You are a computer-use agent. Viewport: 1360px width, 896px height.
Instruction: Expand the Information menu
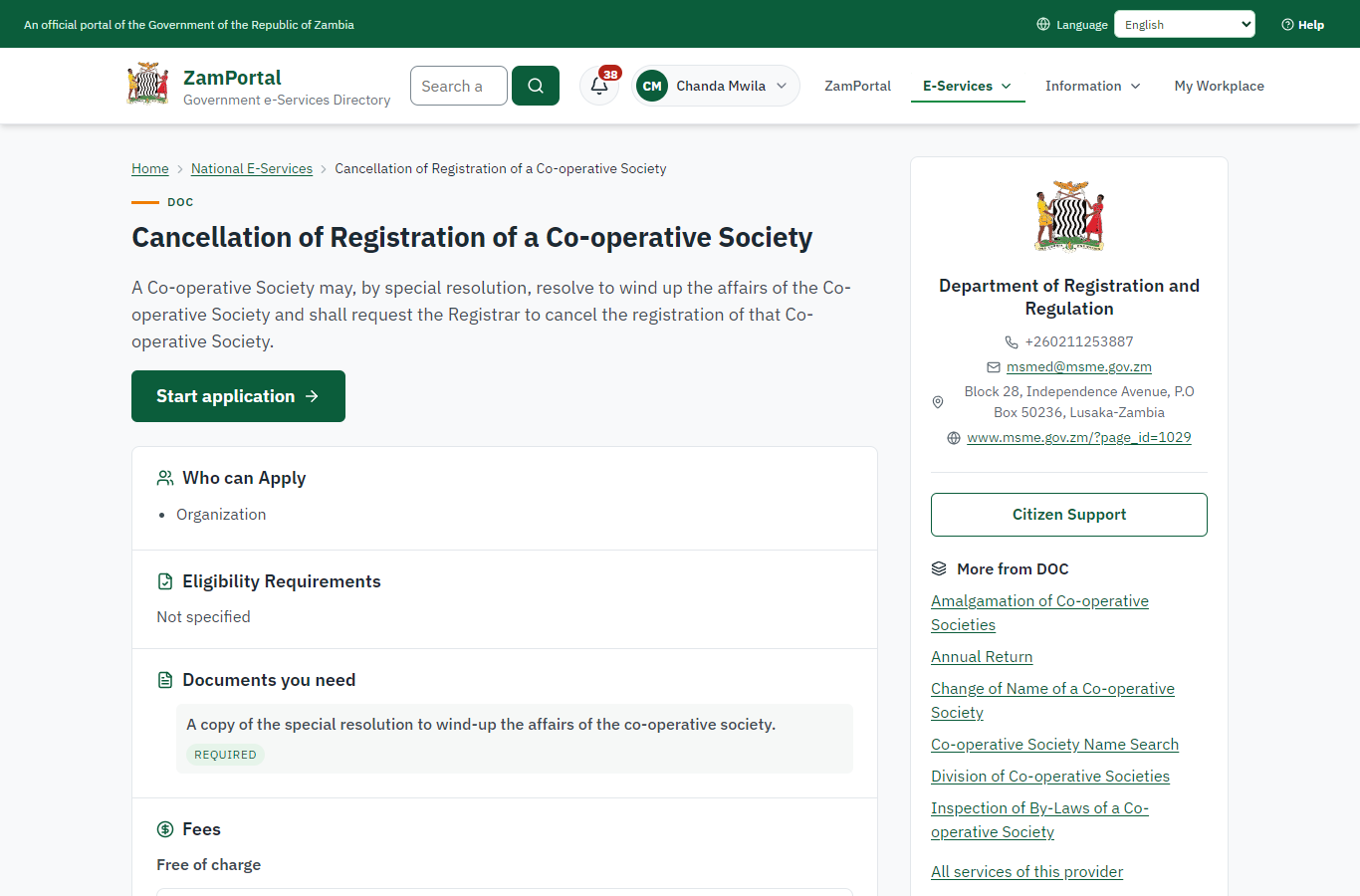click(x=1093, y=86)
